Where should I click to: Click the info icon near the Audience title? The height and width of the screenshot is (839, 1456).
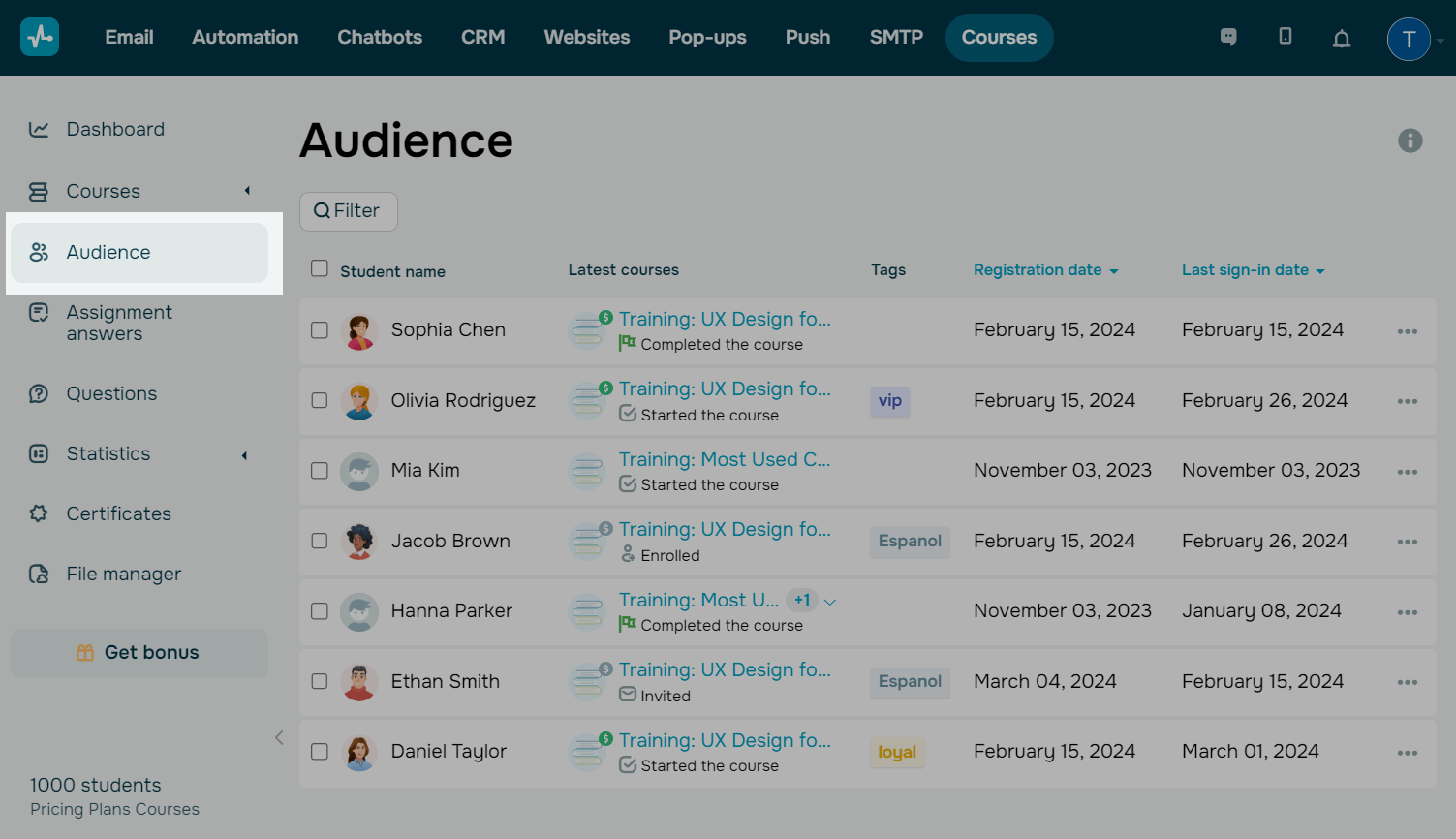[1410, 140]
